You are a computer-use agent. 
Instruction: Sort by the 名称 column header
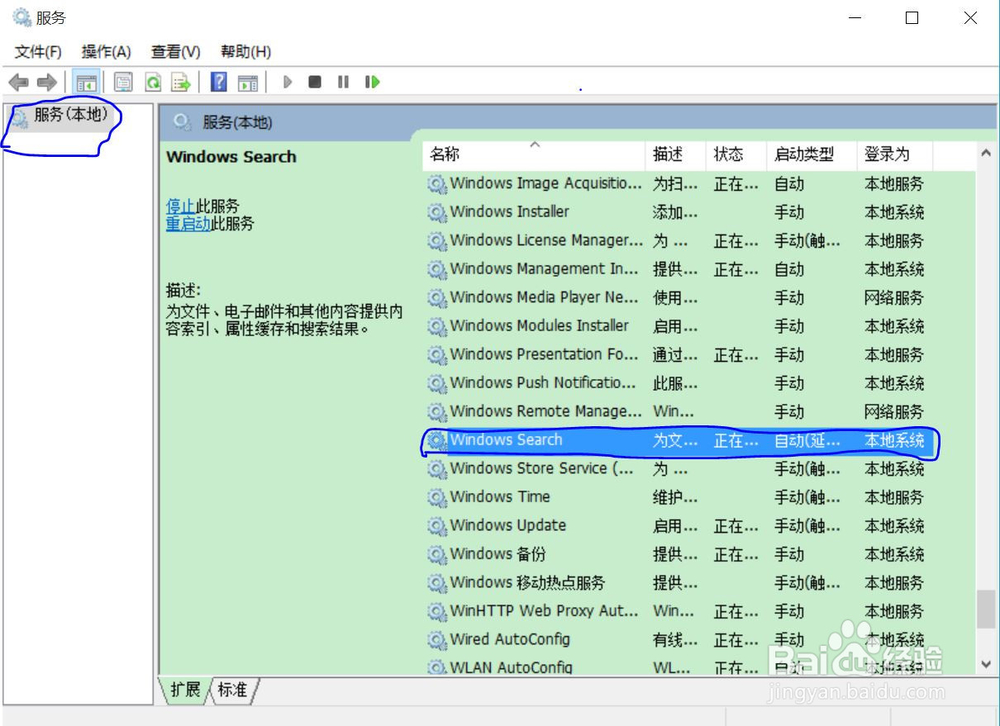click(534, 154)
